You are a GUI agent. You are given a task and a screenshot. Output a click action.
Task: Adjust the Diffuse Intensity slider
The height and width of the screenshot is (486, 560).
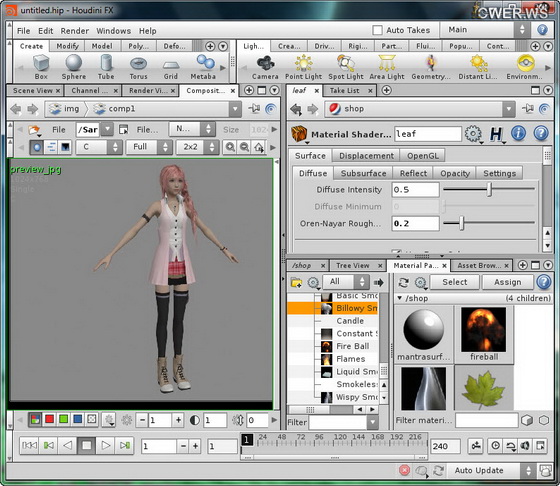click(489, 189)
